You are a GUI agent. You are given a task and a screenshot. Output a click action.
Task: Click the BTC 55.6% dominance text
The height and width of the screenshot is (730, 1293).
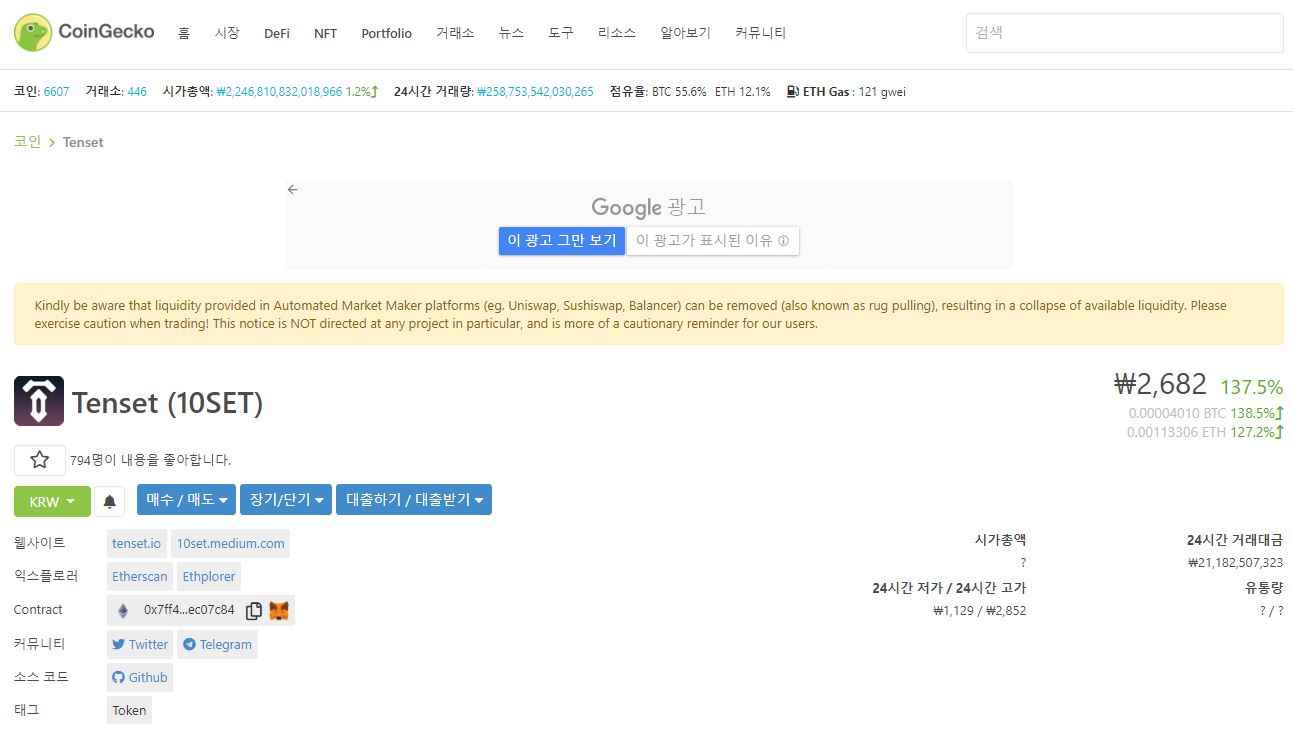tap(679, 91)
